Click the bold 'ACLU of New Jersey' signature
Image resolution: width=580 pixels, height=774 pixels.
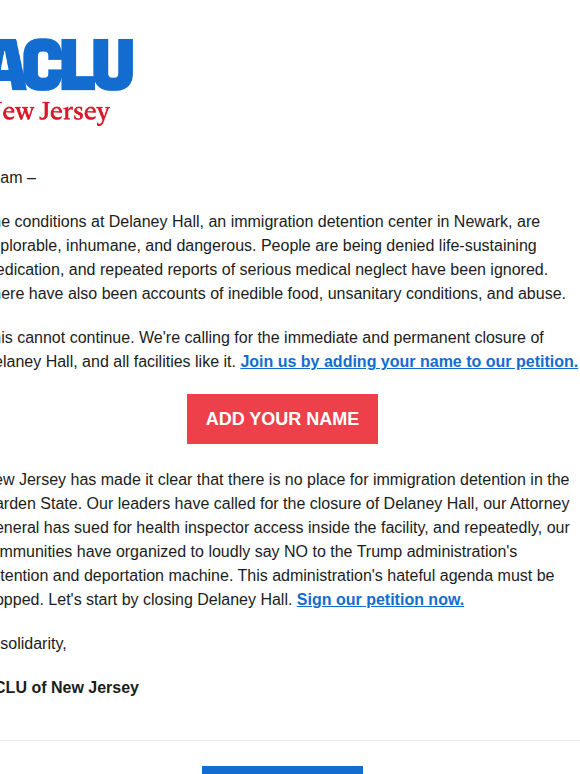pyautogui.click(x=69, y=687)
